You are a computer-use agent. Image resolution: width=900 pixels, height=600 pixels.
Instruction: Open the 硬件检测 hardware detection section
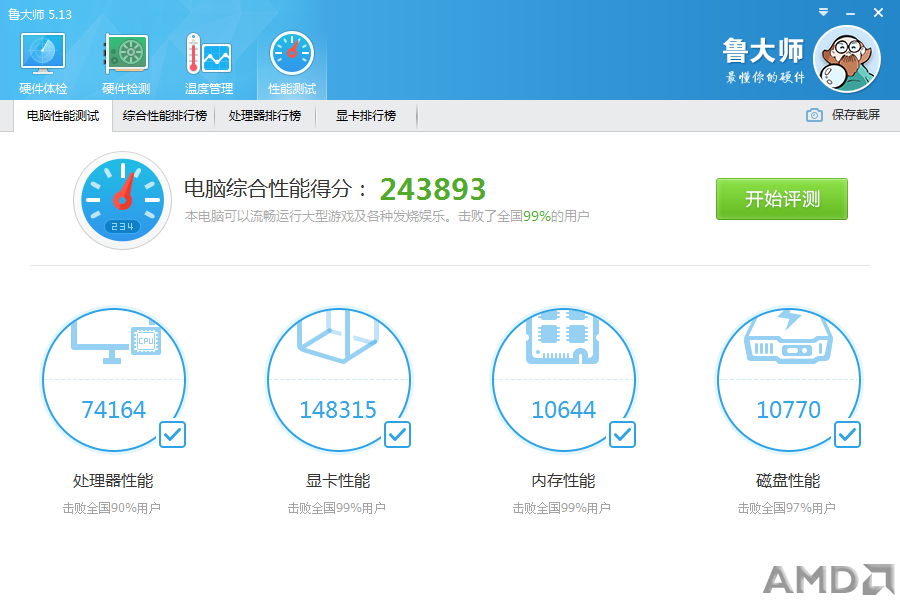126,63
